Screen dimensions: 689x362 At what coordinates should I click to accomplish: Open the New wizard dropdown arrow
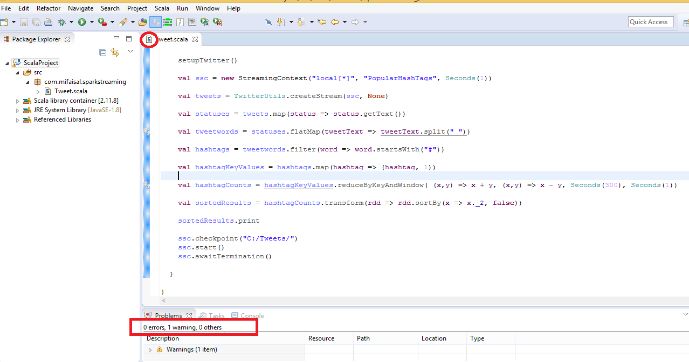point(14,22)
